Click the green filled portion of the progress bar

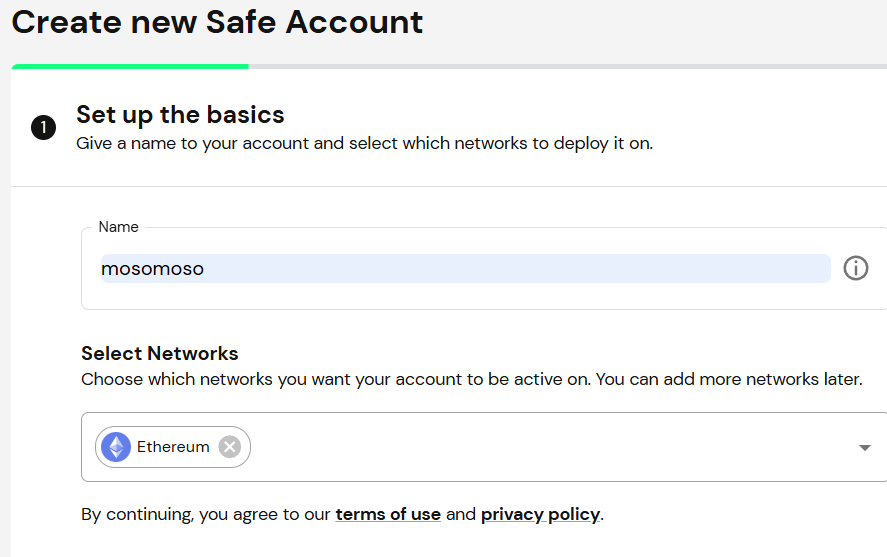click(130, 67)
